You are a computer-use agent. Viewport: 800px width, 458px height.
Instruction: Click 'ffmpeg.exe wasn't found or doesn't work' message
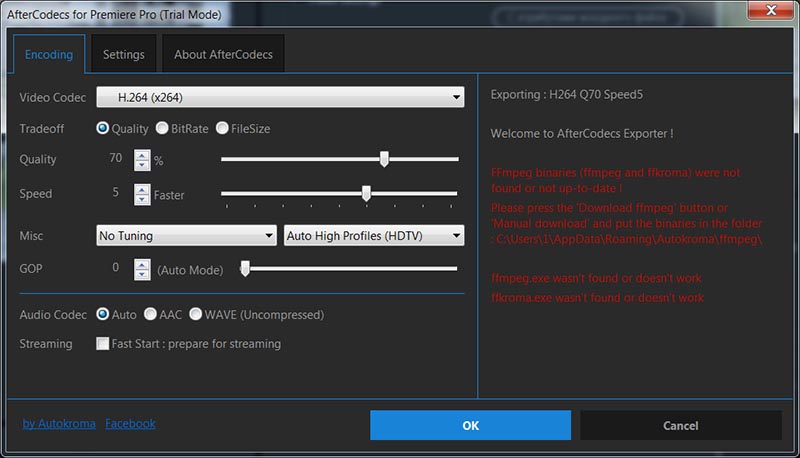(596, 278)
